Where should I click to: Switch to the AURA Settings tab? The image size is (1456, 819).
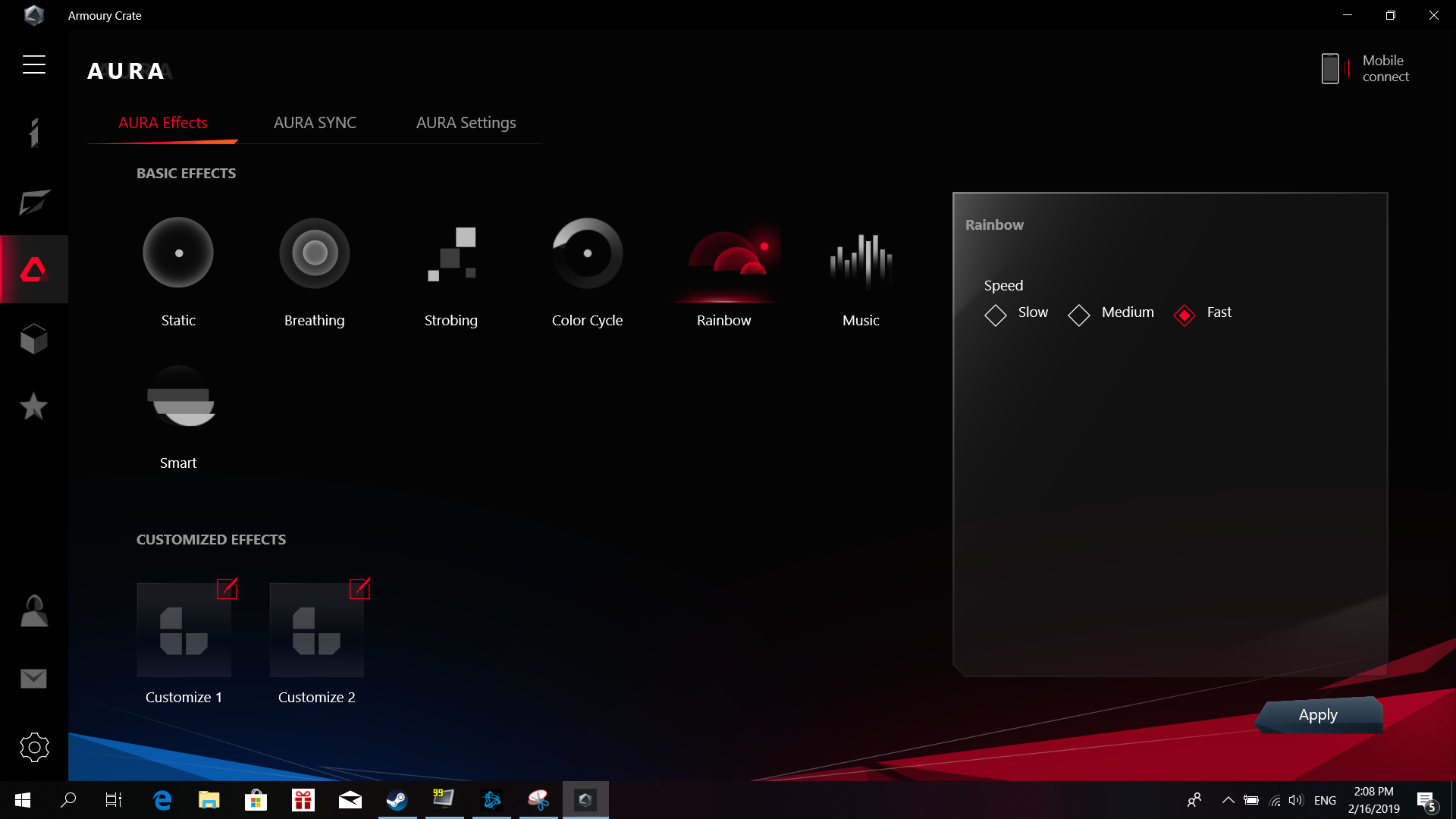pos(466,123)
